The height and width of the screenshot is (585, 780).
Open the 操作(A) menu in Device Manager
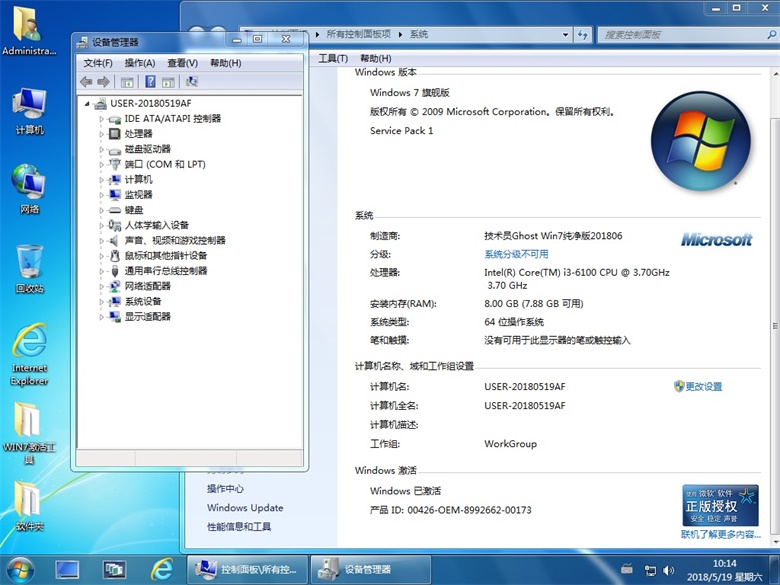click(140, 63)
